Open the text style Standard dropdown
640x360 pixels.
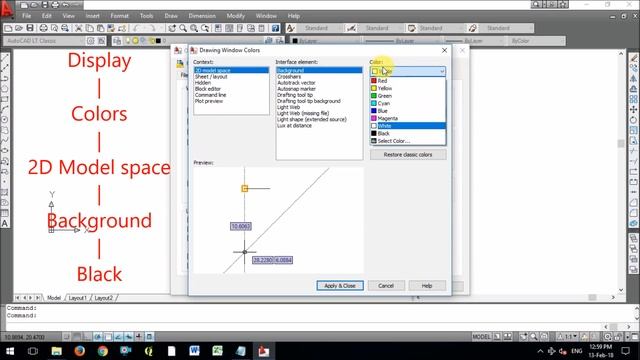(x=320, y=28)
